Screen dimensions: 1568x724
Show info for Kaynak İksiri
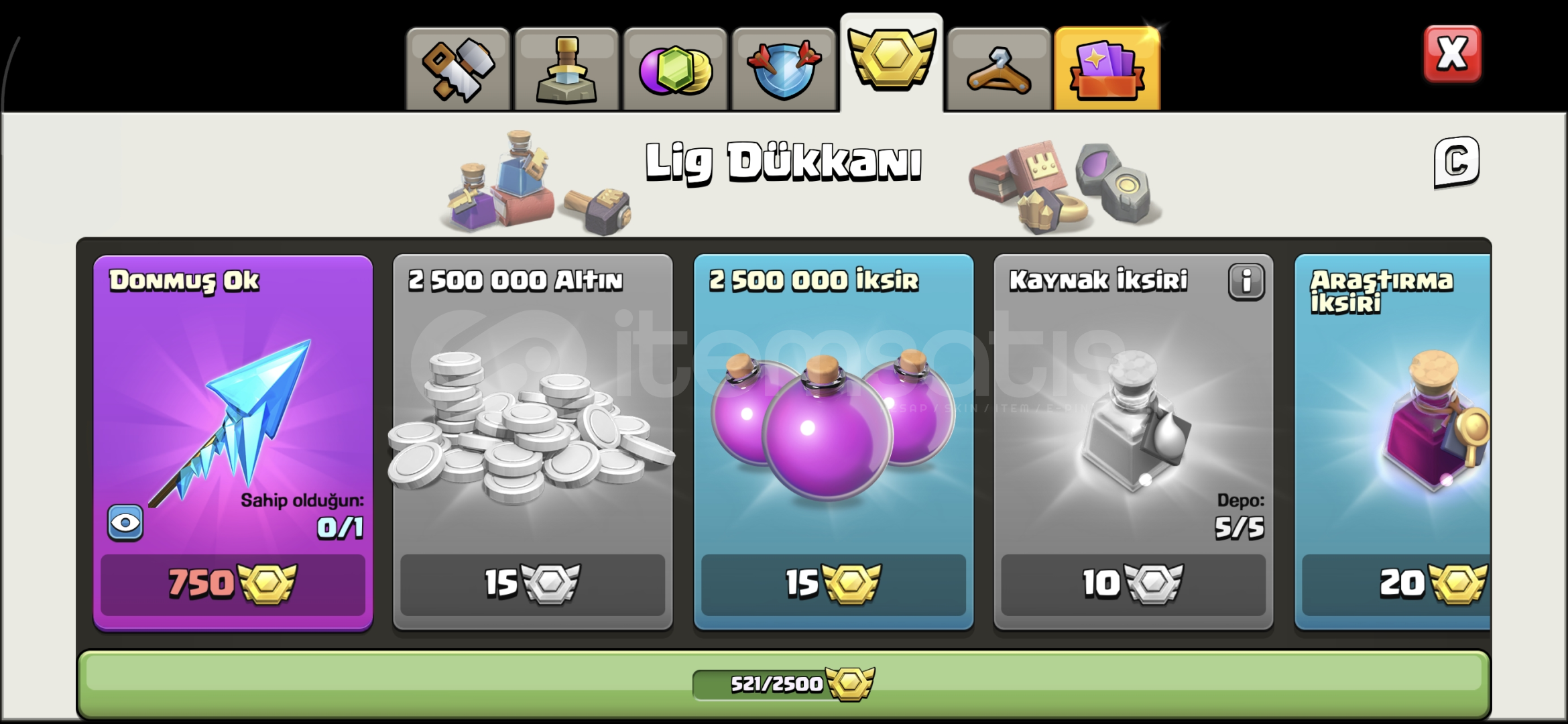pyautogui.click(x=1246, y=282)
